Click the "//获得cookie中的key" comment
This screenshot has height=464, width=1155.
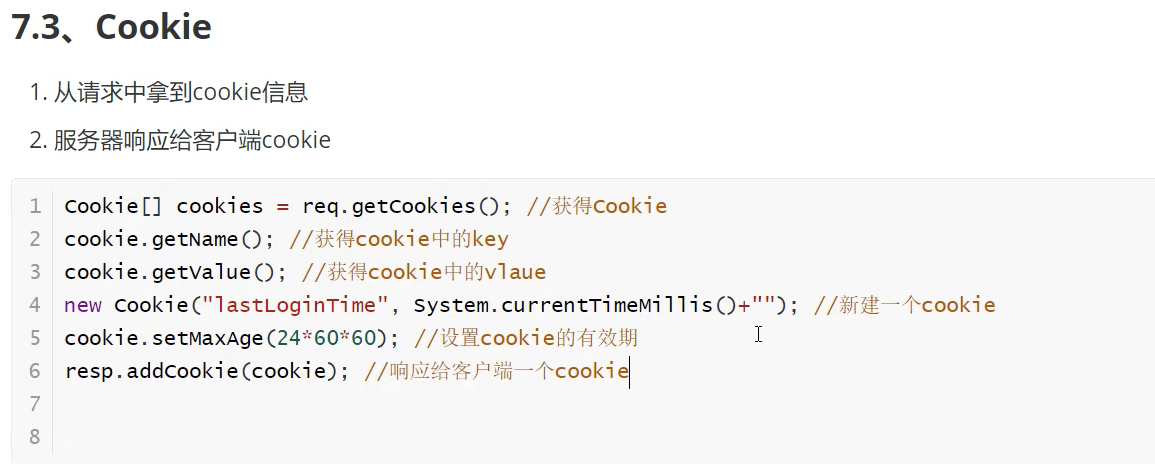(398, 240)
